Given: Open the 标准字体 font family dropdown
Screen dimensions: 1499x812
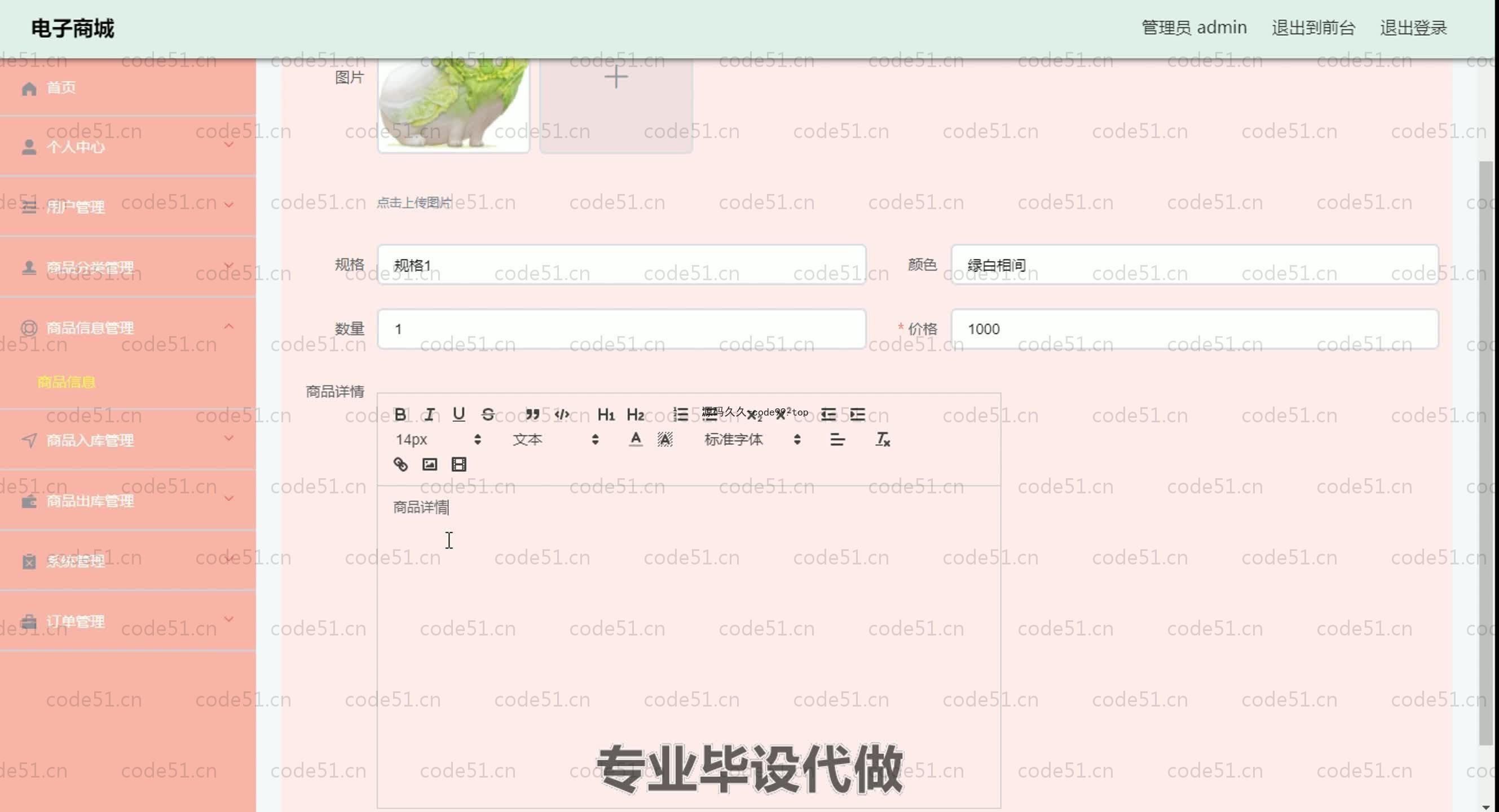Looking at the screenshot, I should click(752, 439).
